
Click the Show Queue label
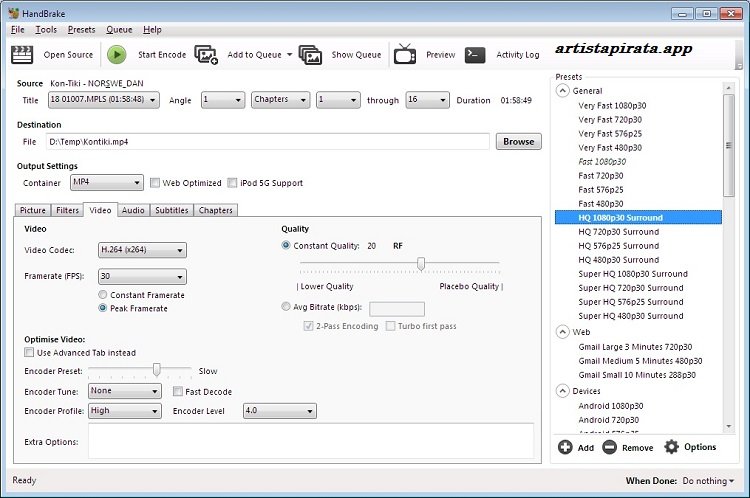tap(356, 55)
